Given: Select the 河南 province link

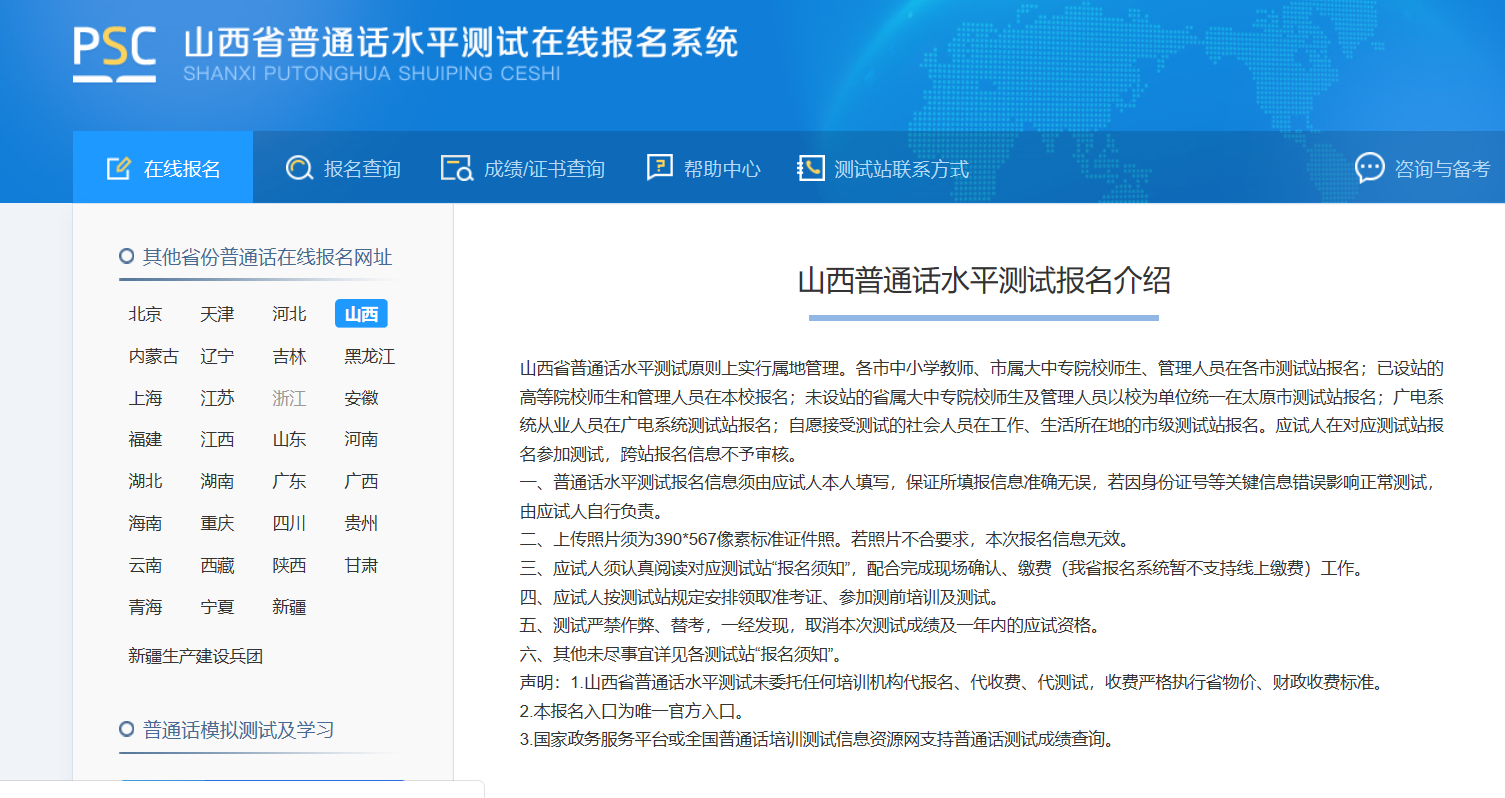Looking at the screenshot, I should point(361,439).
